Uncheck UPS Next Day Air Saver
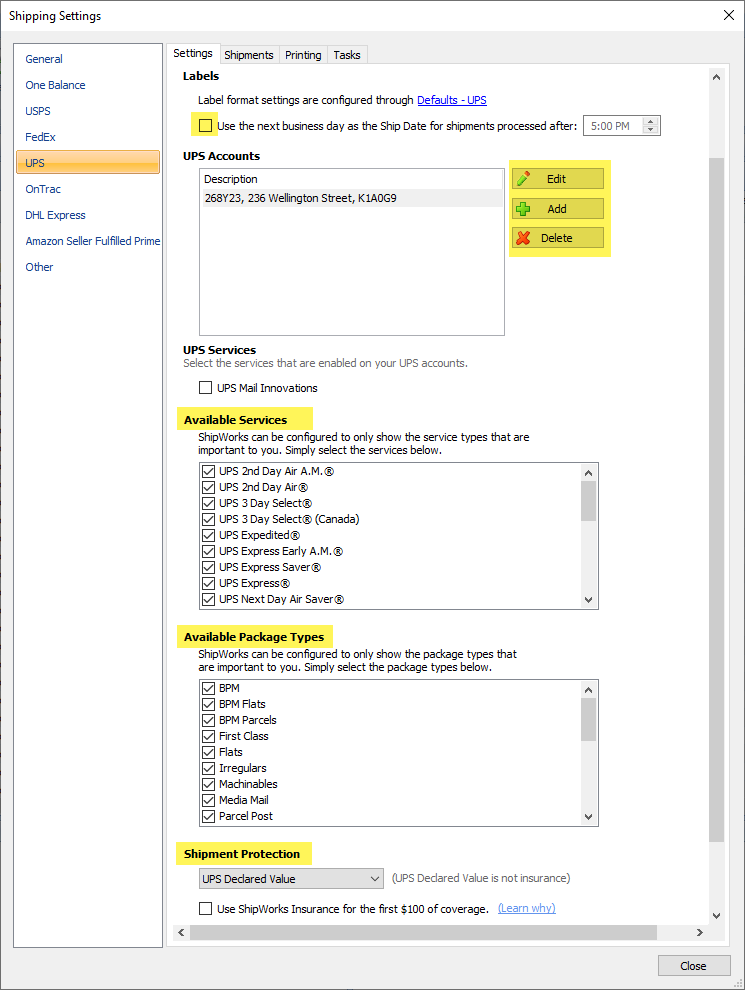This screenshot has width=745, height=990. click(x=208, y=599)
